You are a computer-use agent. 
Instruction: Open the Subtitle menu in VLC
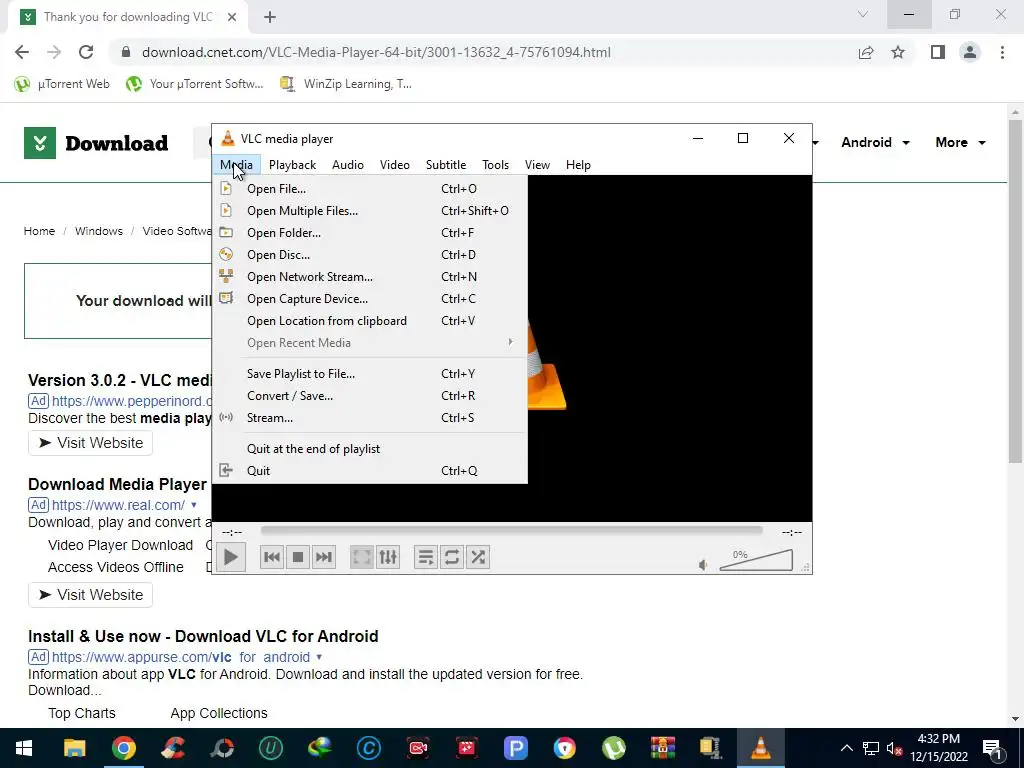(x=446, y=165)
